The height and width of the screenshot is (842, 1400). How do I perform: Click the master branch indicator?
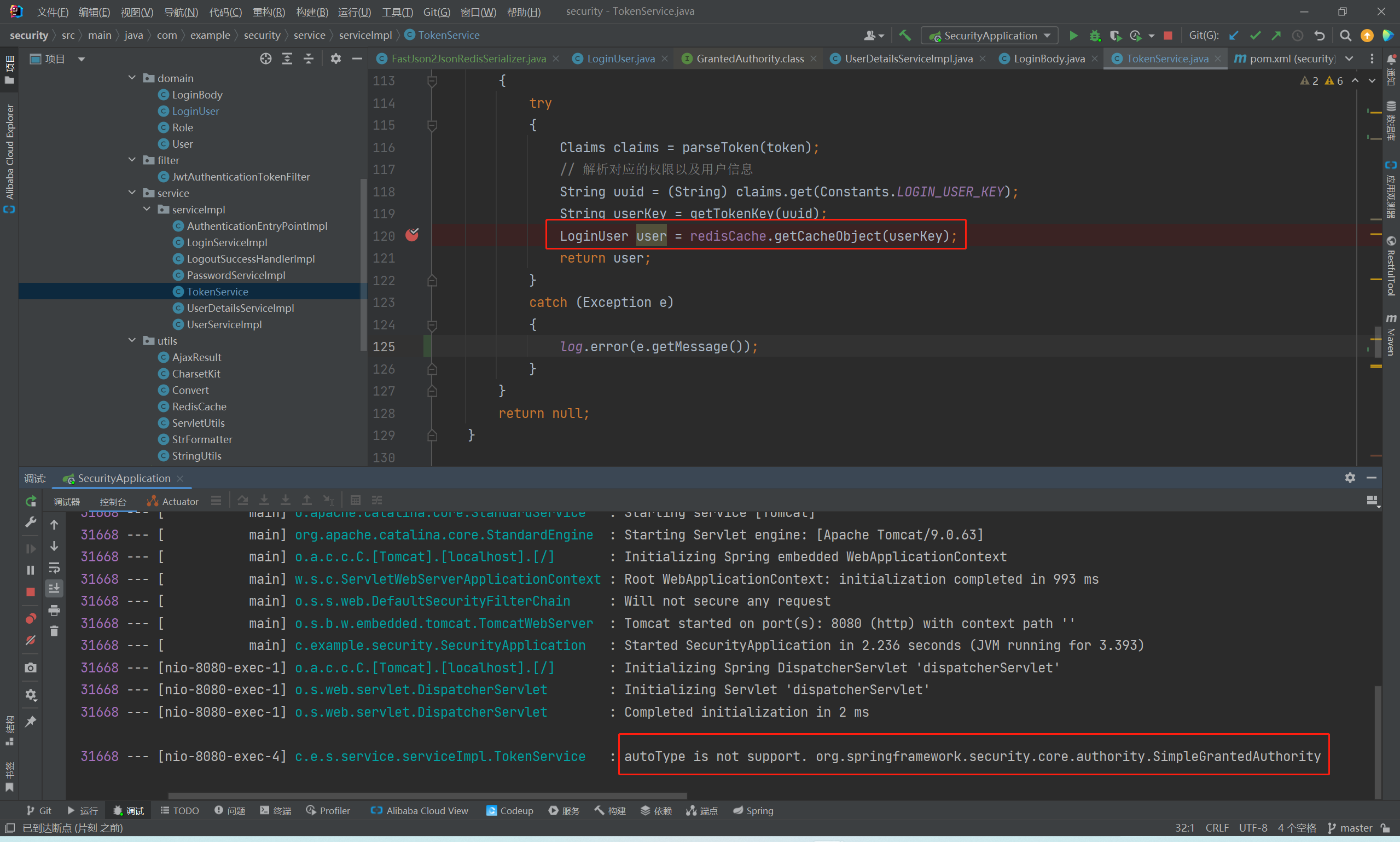tap(1350, 828)
